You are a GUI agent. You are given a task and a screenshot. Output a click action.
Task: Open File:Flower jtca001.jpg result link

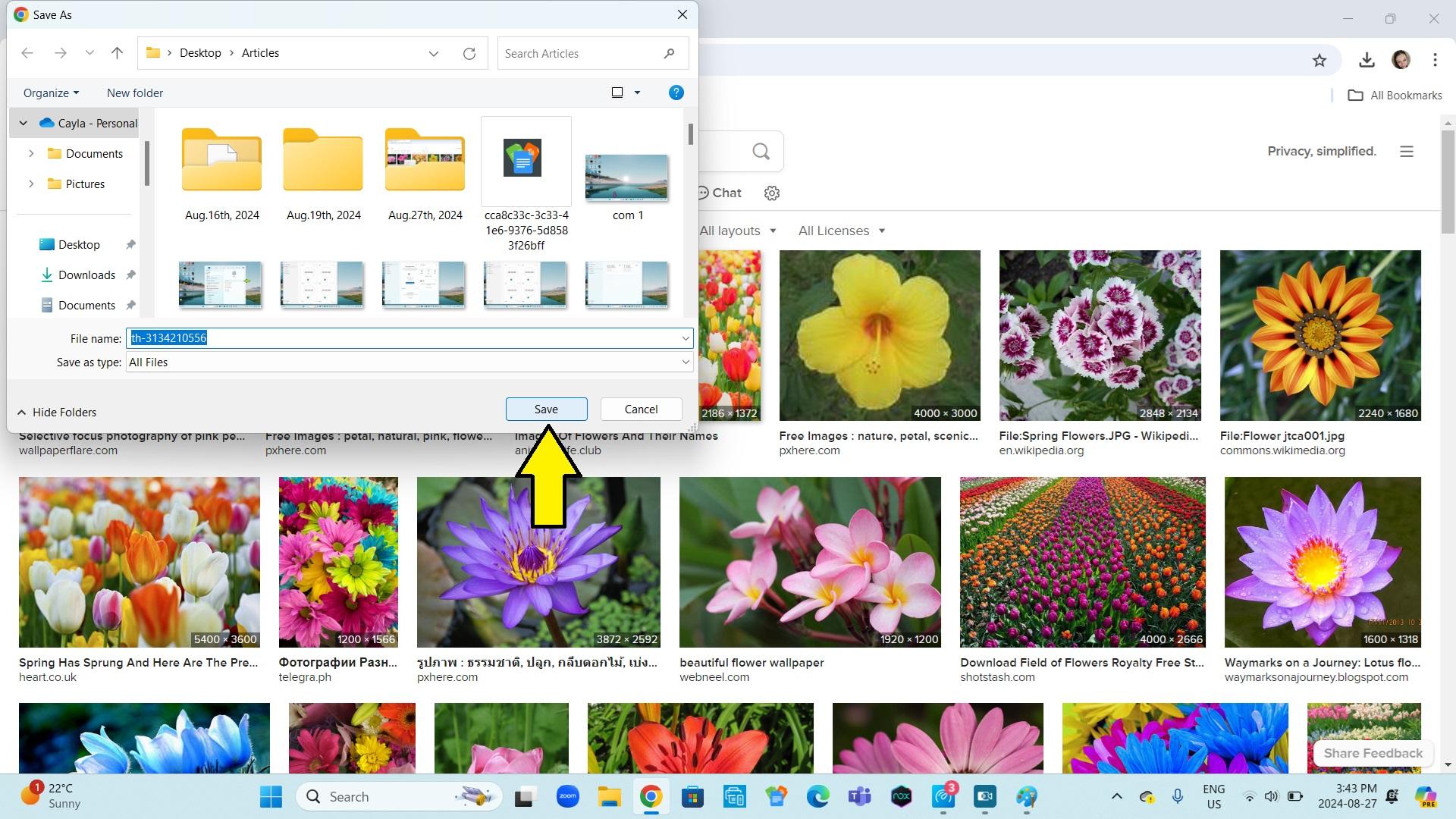pos(1282,436)
